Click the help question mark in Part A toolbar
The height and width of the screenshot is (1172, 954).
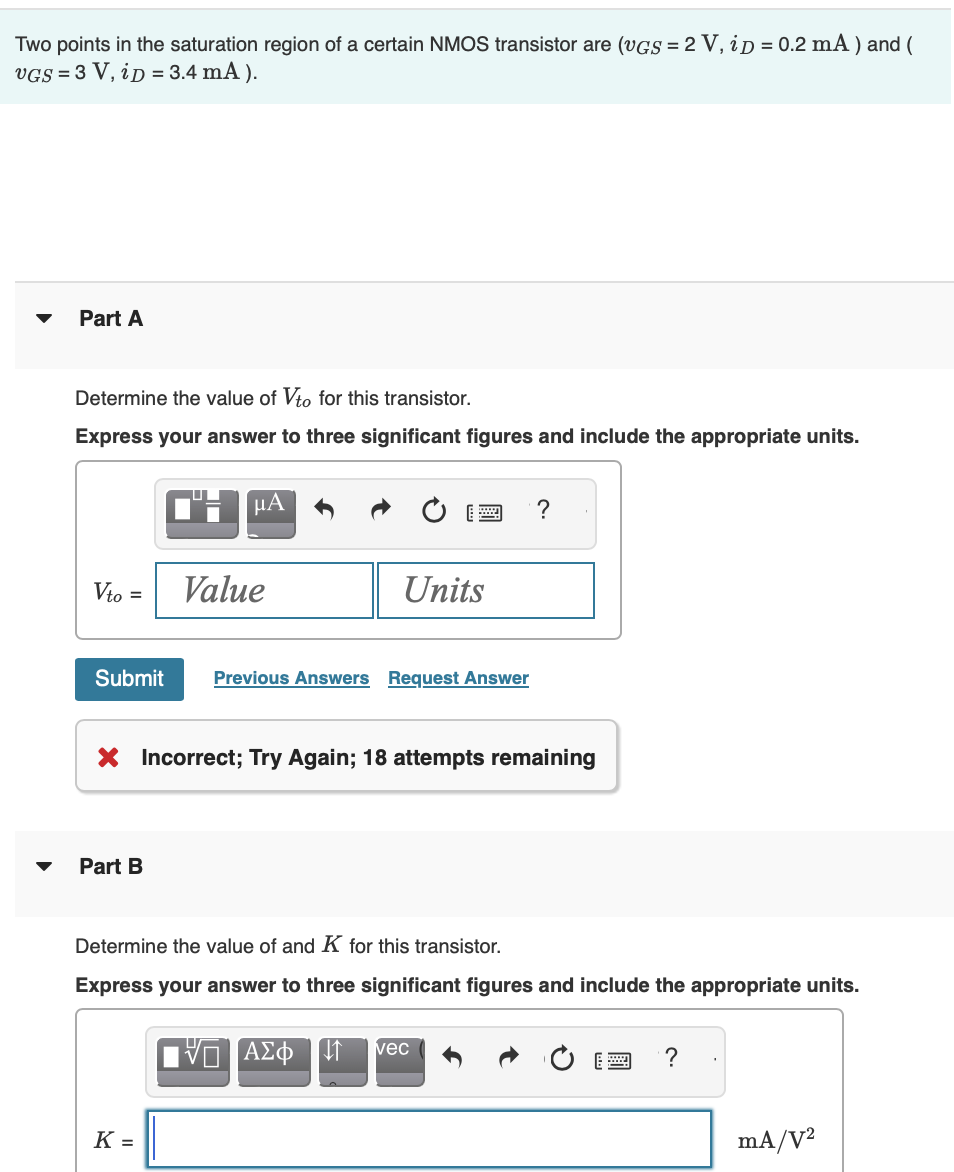tap(543, 510)
